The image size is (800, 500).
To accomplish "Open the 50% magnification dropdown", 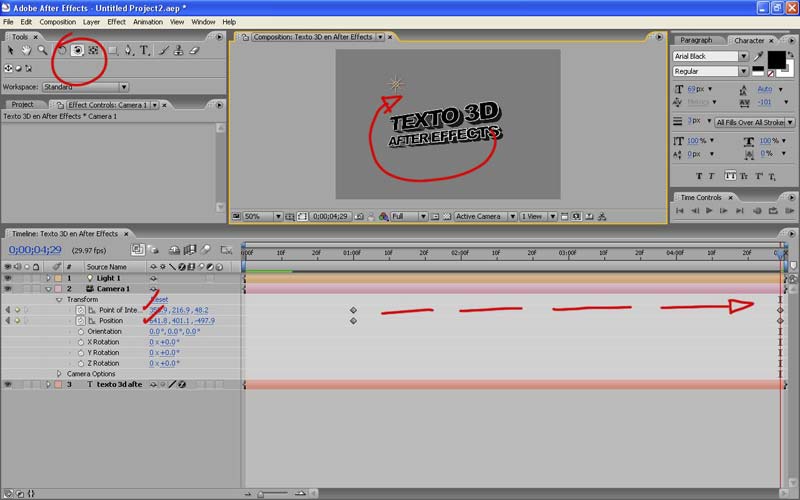I will tap(262, 216).
